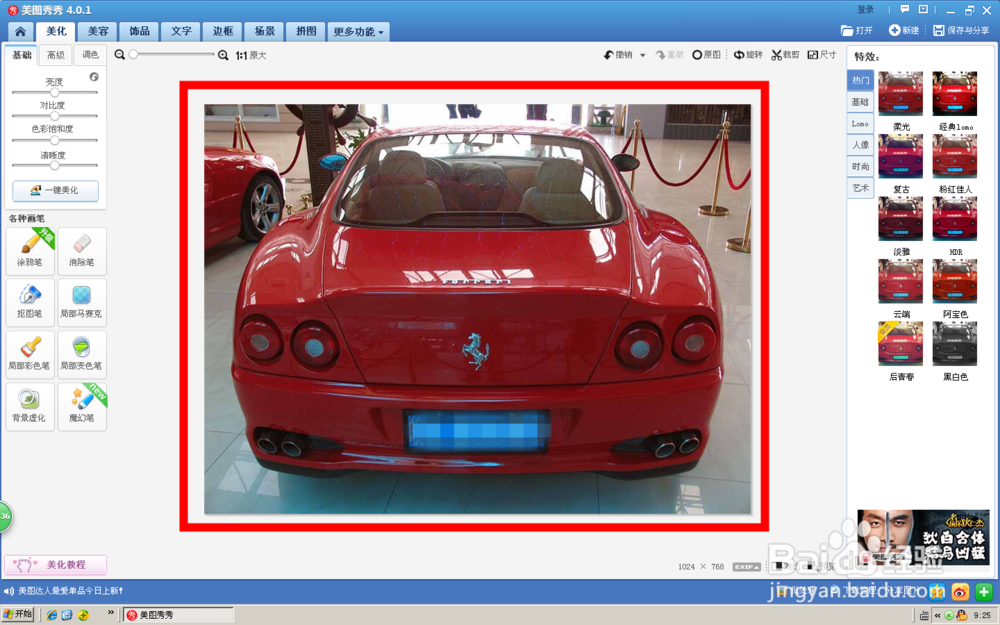Click the 对比度 contrast slider handle

[x=54, y=116]
